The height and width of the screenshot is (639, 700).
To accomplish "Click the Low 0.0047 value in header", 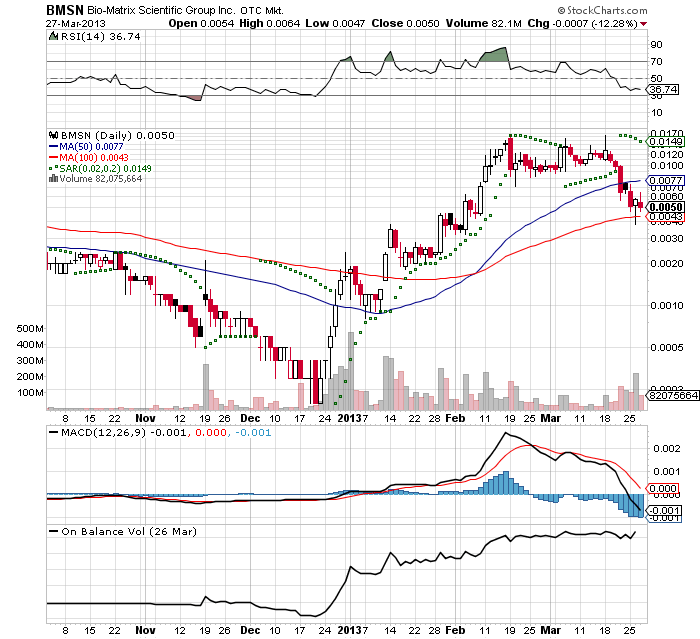I will (335, 23).
